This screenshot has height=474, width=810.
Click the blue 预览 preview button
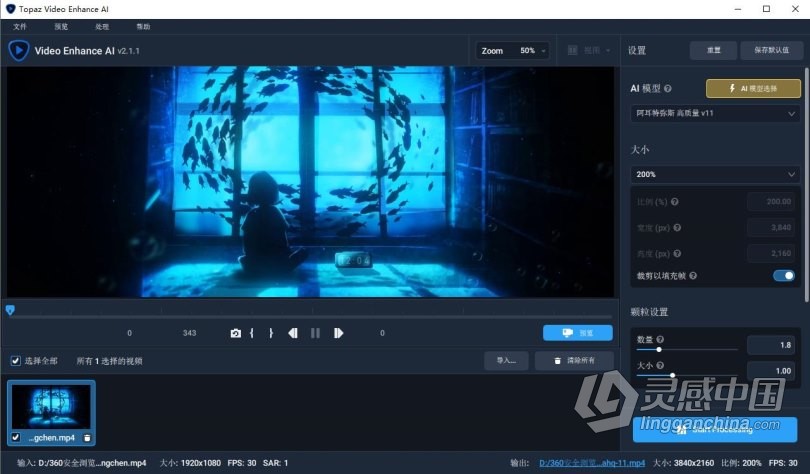tap(578, 333)
